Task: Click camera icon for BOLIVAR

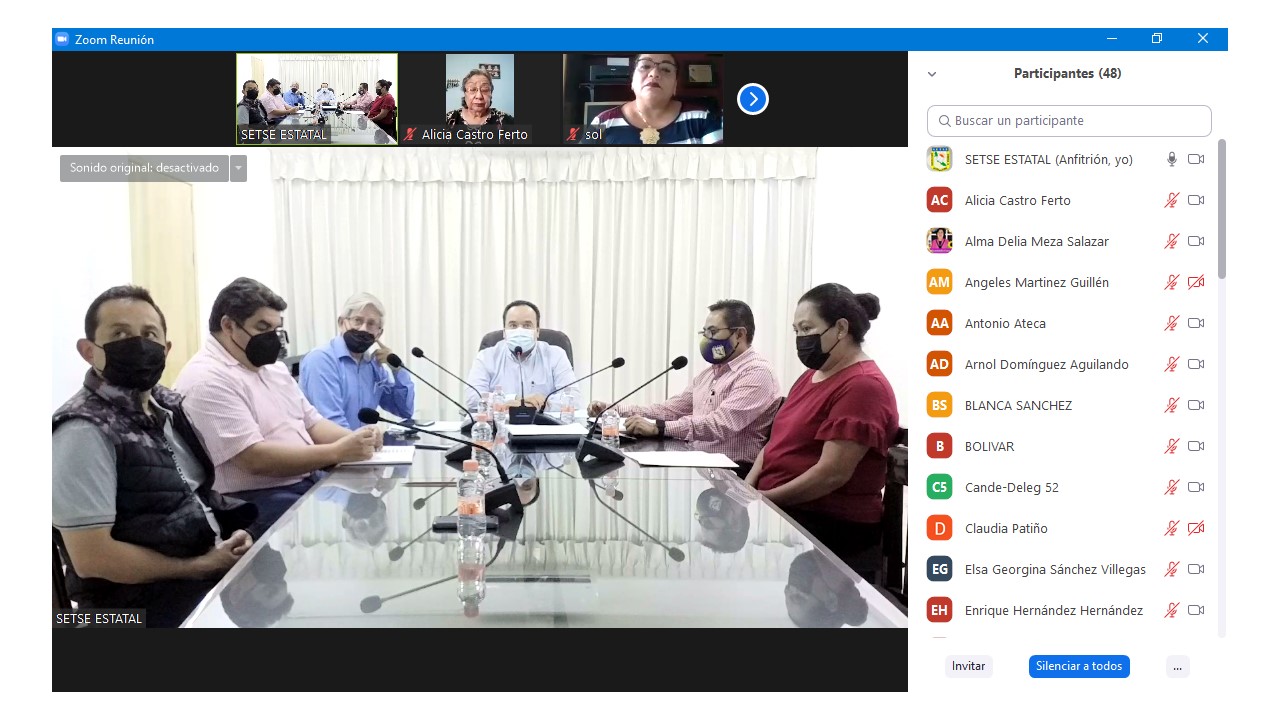Action: click(1196, 446)
